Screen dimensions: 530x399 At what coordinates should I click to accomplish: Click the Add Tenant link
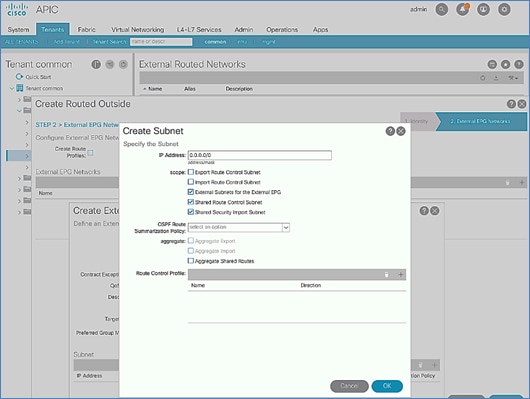[66, 42]
